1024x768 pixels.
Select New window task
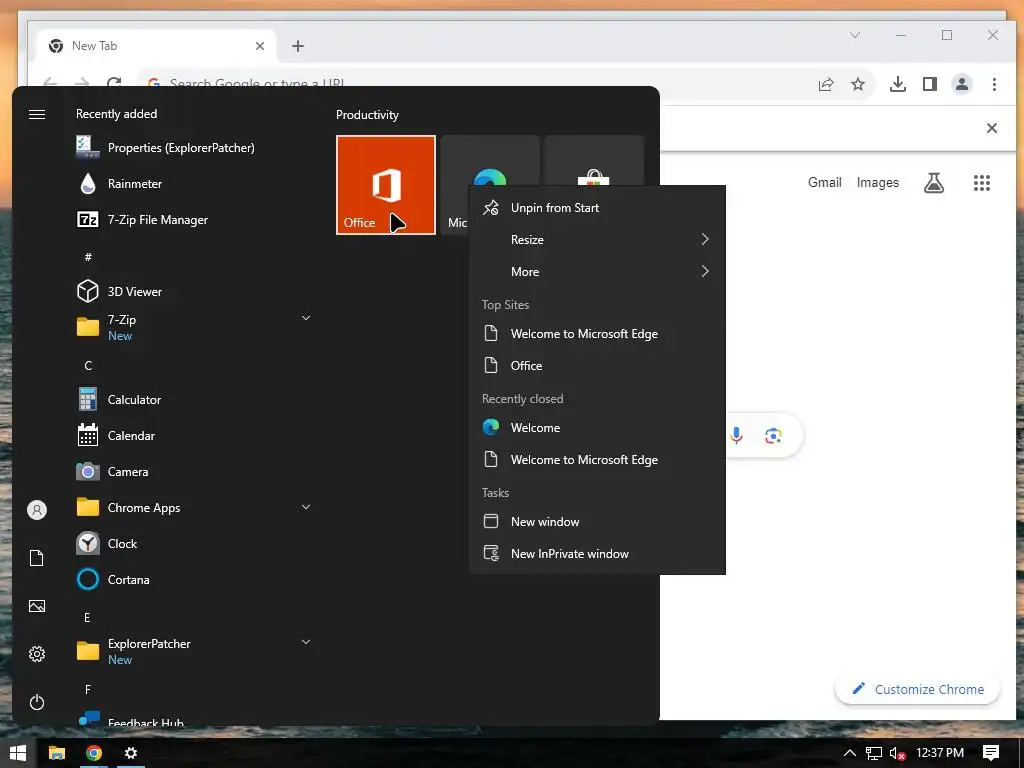(x=597, y=521)
